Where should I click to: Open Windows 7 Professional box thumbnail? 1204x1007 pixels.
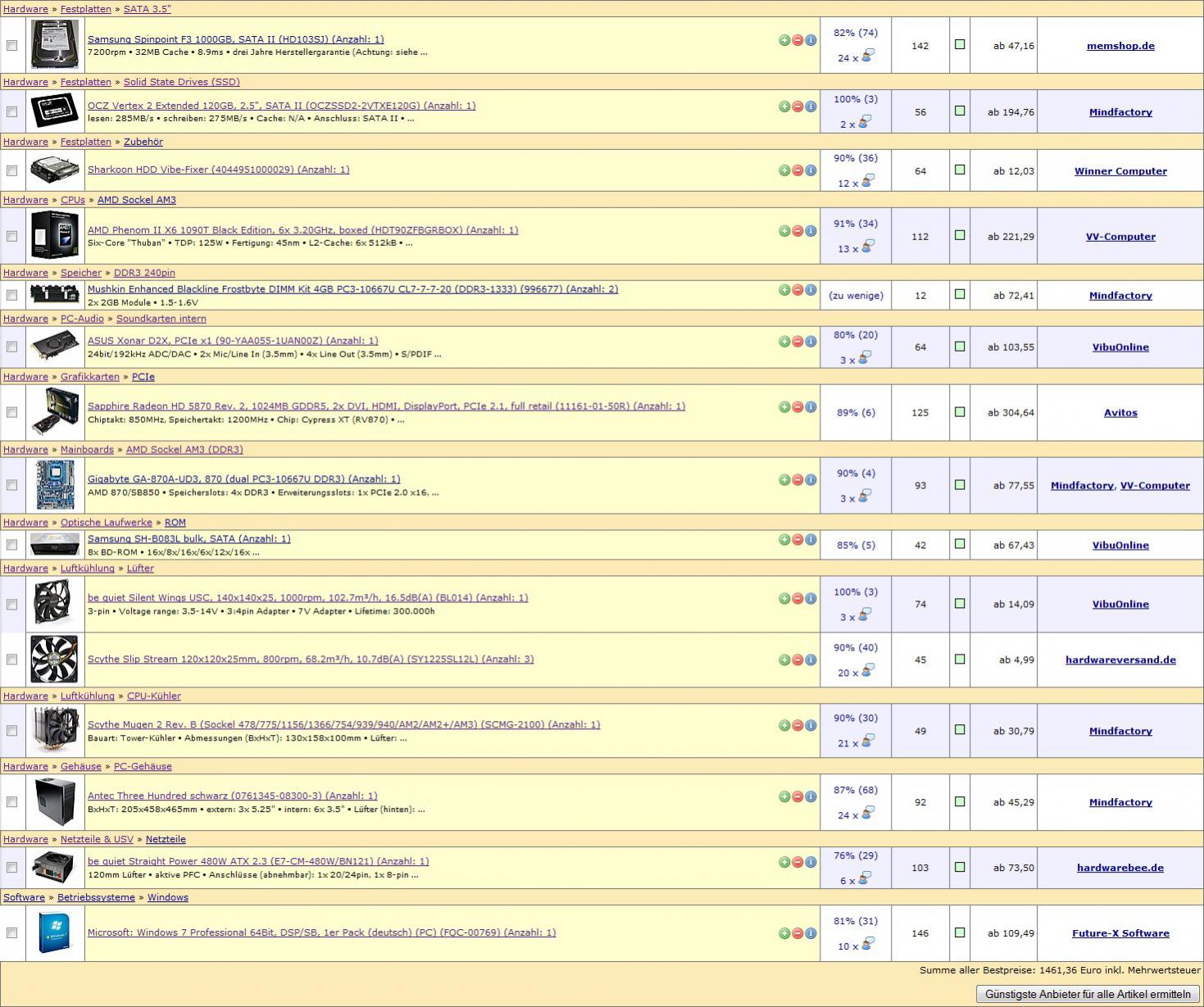pyautogui.click(x=55, y=932)
